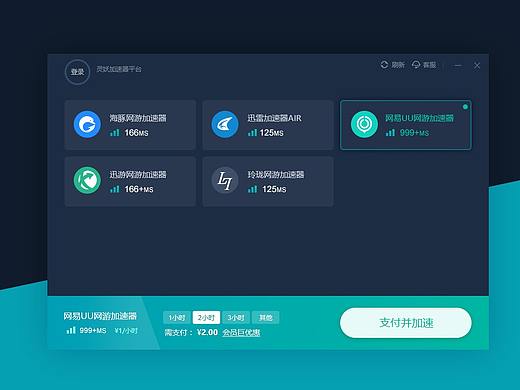Click the 999+MS latency in bottom bar
This screenshot has width=520, height=390.
[93, 331]
